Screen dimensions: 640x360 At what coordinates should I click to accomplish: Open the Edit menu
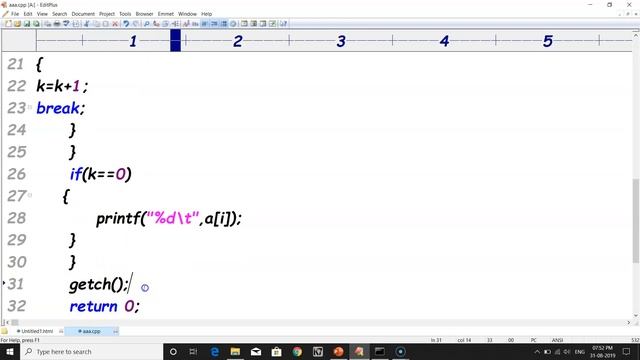coord(28,14)
